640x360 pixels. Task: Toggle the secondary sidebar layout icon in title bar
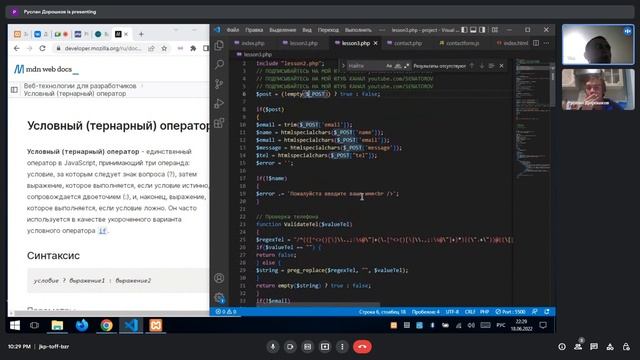tap(482, 30)
